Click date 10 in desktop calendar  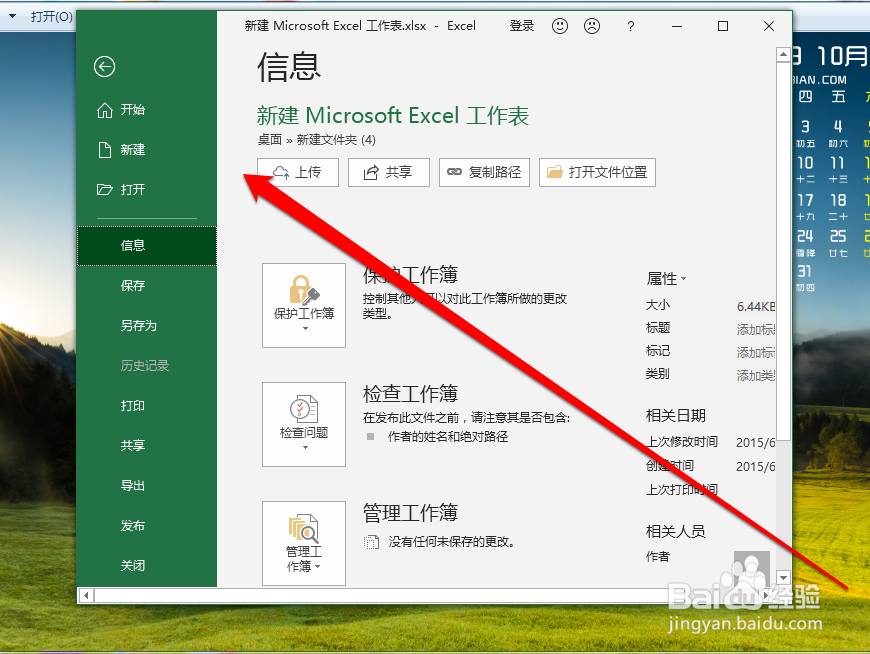[805, 163]
